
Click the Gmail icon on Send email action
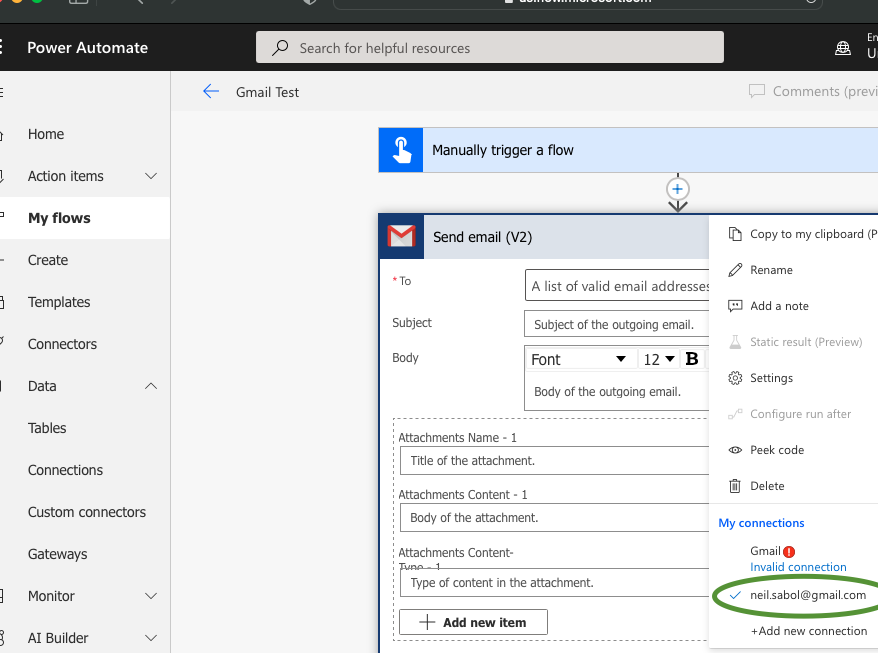coord(401,237)
